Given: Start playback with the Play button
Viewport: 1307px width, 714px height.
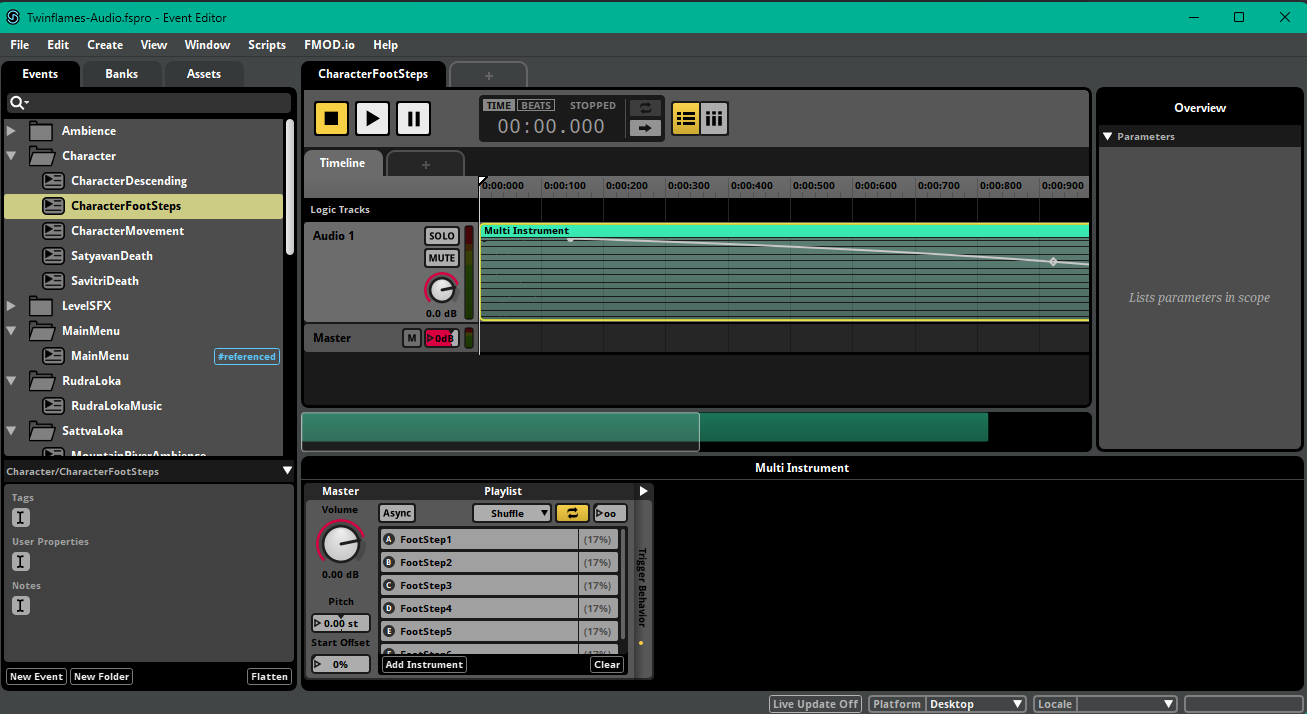Looking at the screenshot, I should pyautogui.click(x=372, y=118).
